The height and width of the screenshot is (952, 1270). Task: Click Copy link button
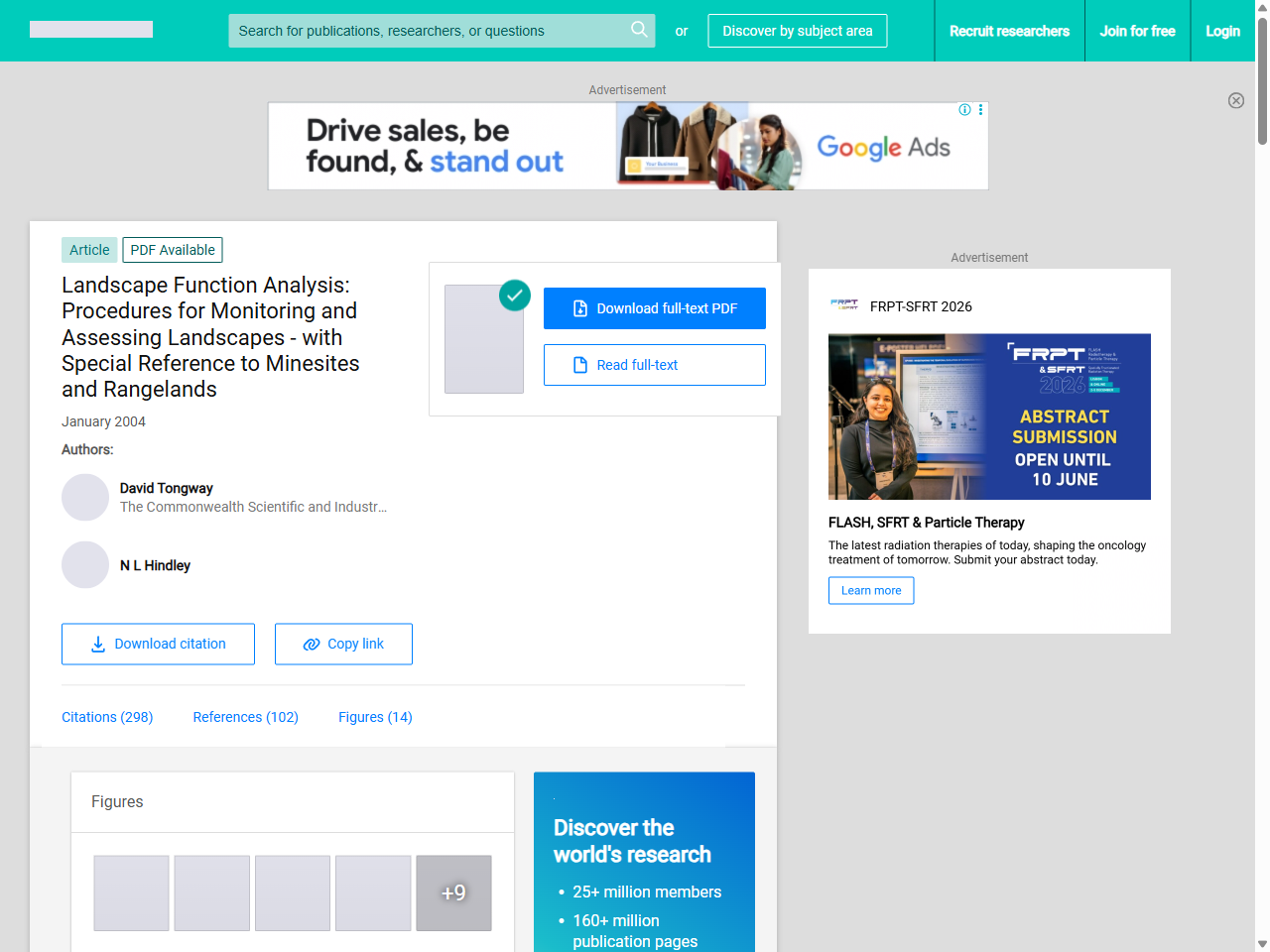(x=343, y=644)
